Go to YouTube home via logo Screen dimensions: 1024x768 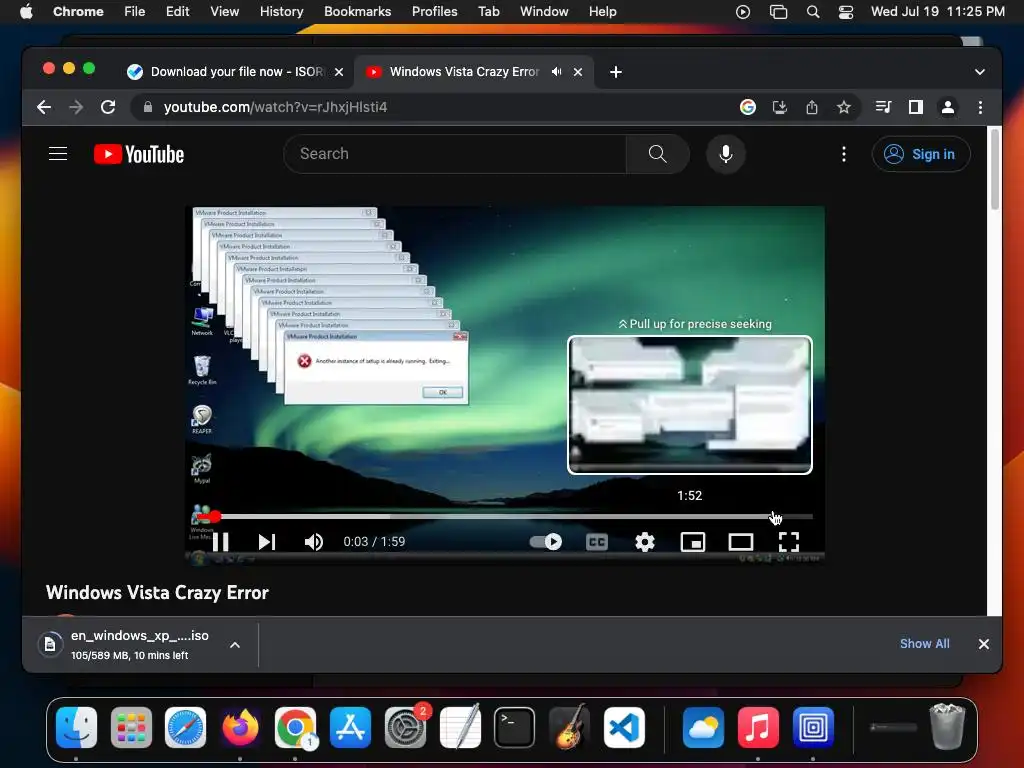coord(139,154)
